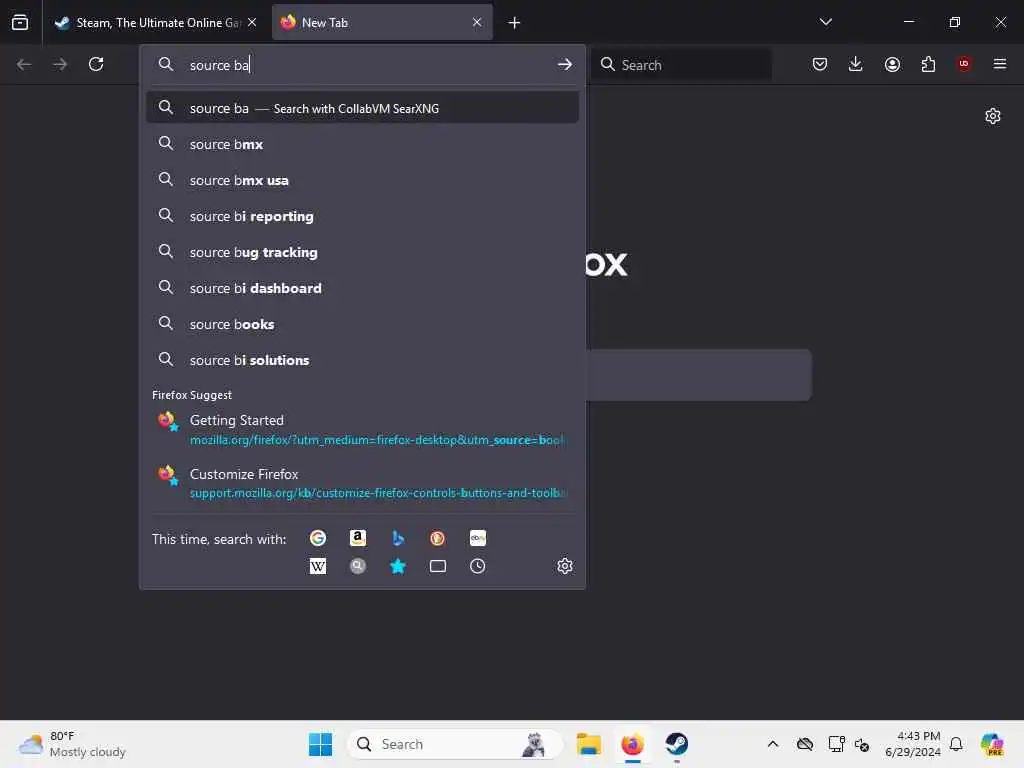Save to Pocket icon
This screenshot has height=768, width=1024.
(x=820, y=64)
